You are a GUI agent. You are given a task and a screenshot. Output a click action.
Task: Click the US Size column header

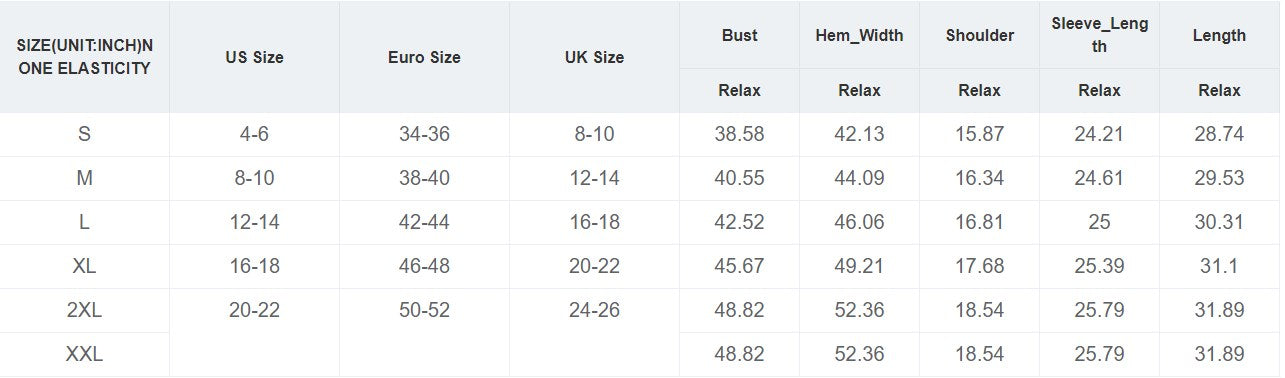pos(254,57)
